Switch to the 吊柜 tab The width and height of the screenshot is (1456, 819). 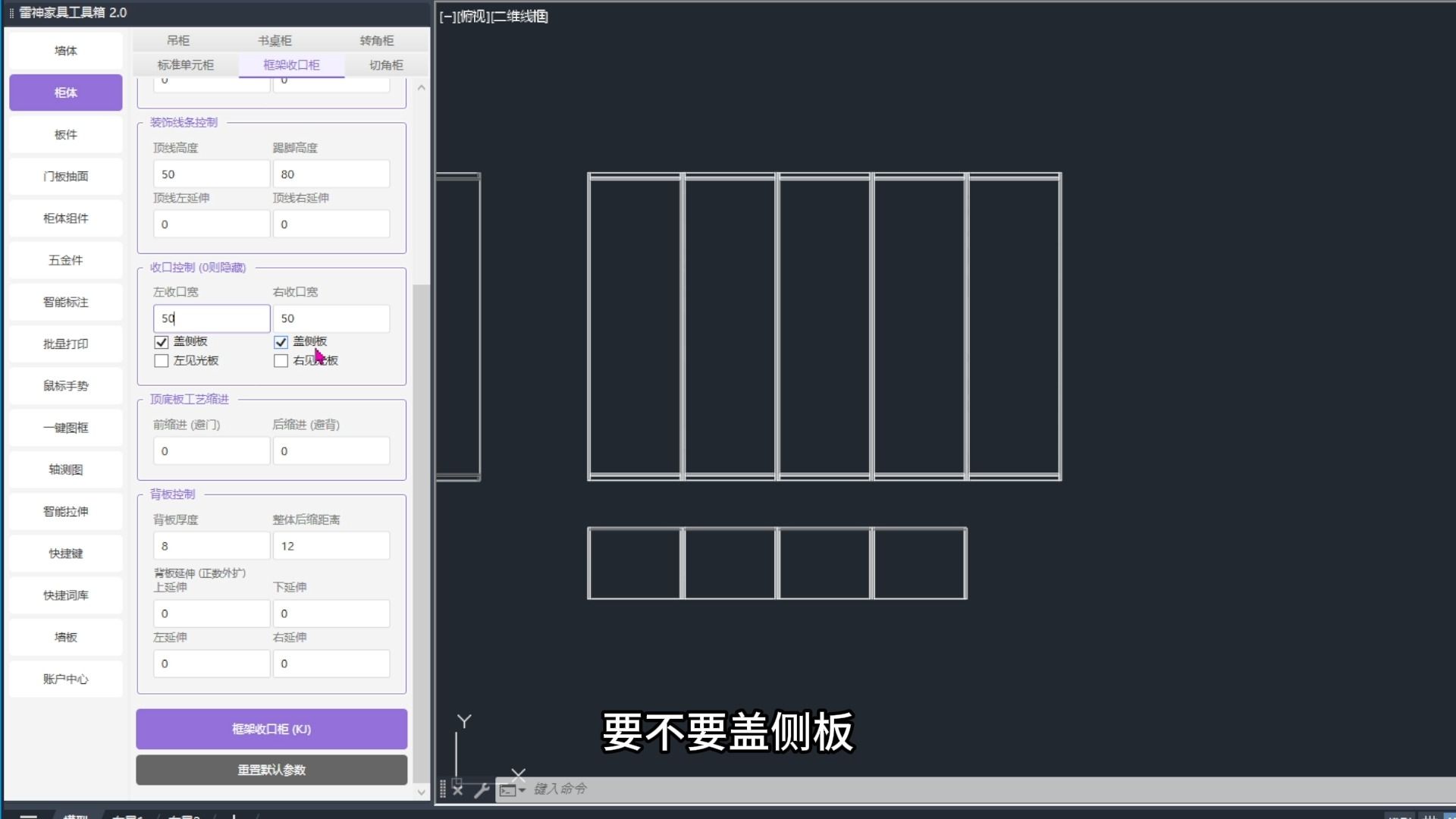click(178, 41)
